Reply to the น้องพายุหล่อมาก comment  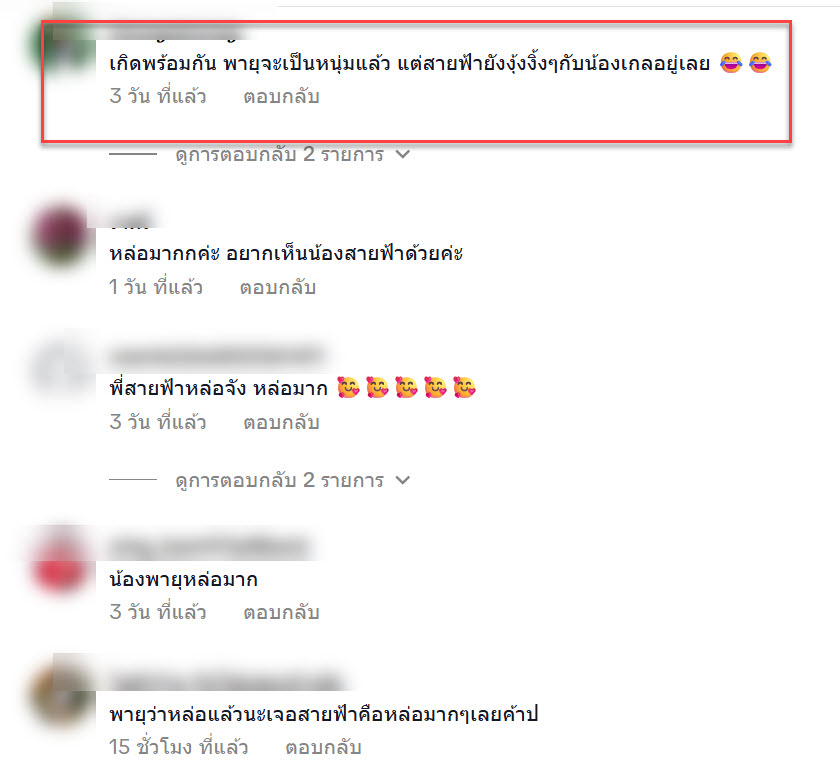pyautogui.click(x=281, y=612)
